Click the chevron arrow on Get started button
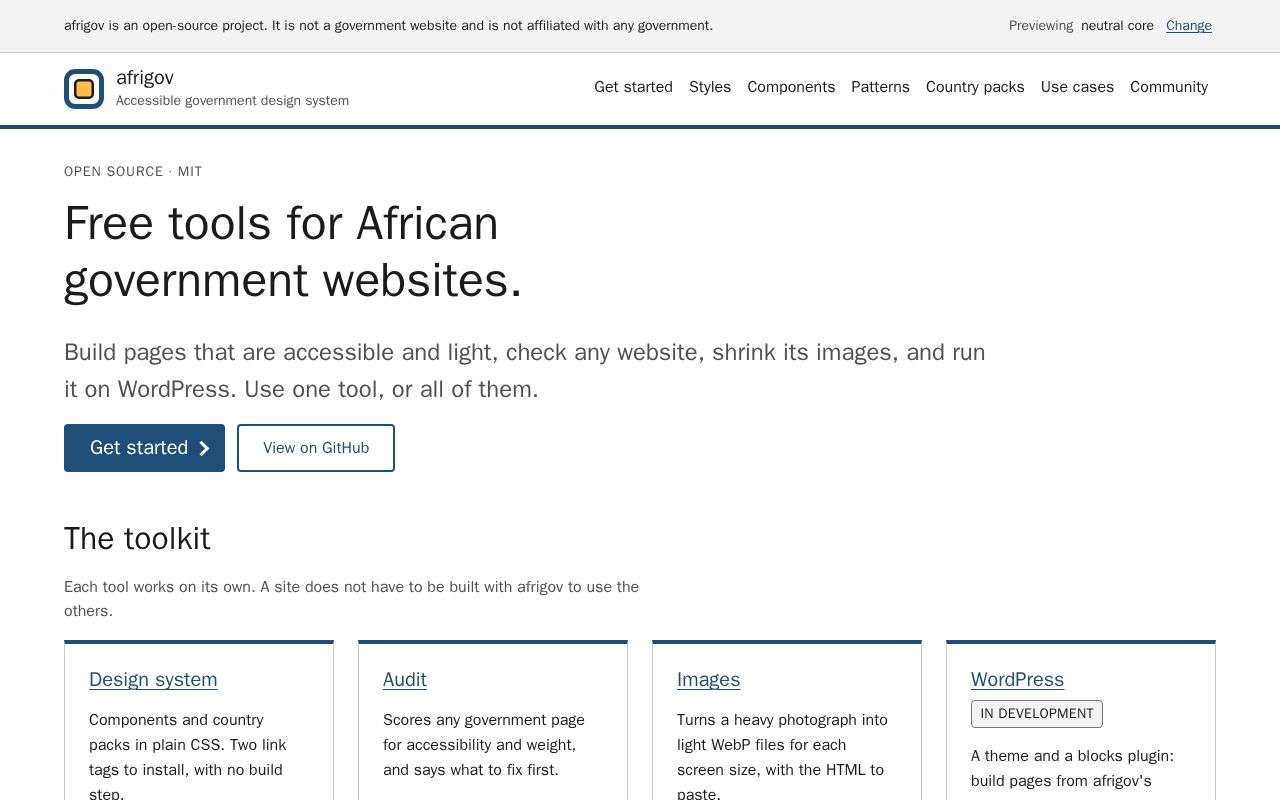Viewport: 1280px width, 800px height. 204,448
